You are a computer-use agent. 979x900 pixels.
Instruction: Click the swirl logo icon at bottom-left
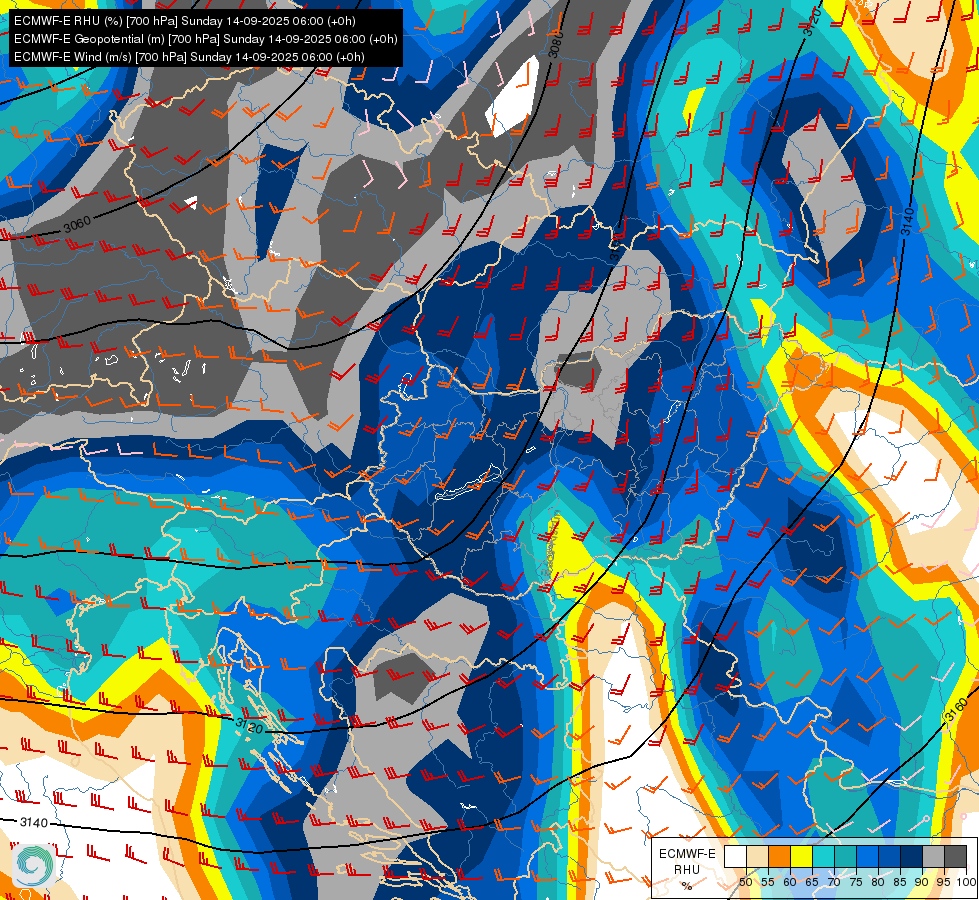tap(33, 865)
